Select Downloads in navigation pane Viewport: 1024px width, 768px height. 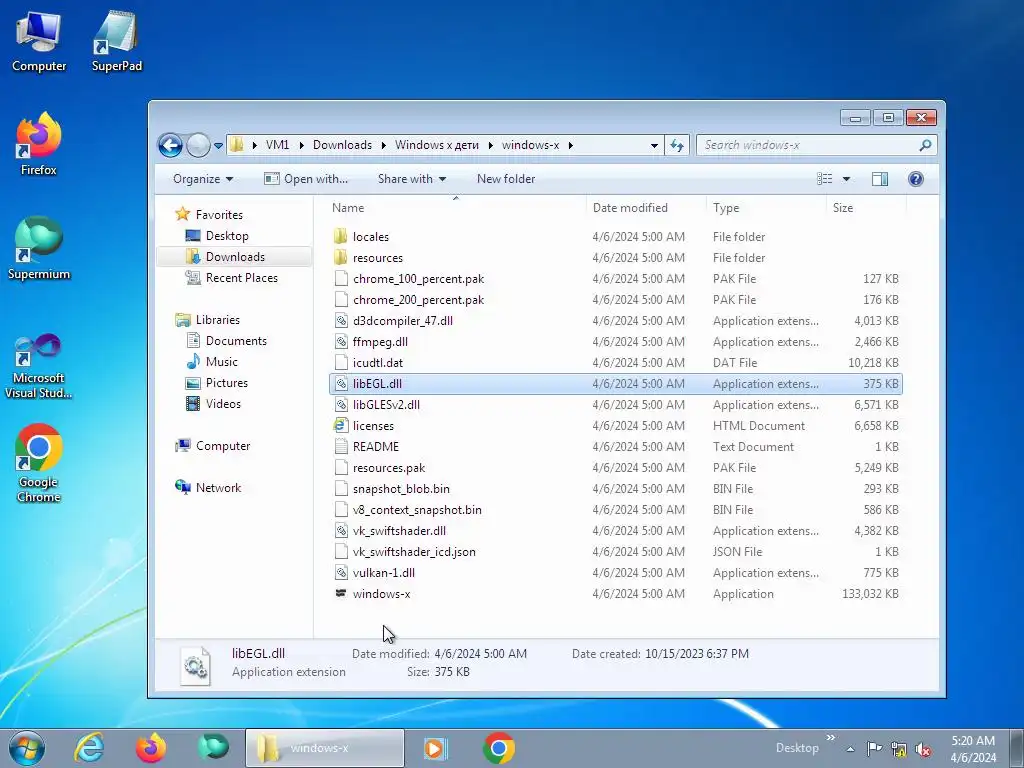235,257
